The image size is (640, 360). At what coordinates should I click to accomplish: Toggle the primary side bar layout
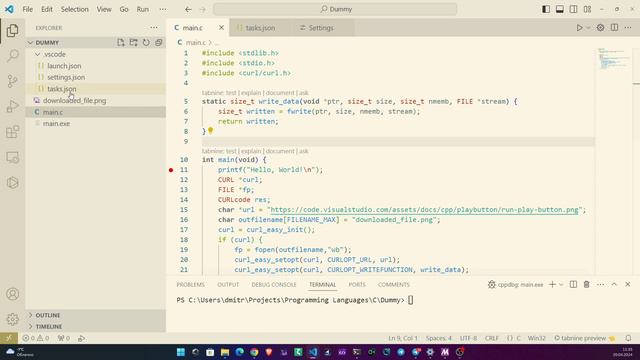[x=546, y=9]
